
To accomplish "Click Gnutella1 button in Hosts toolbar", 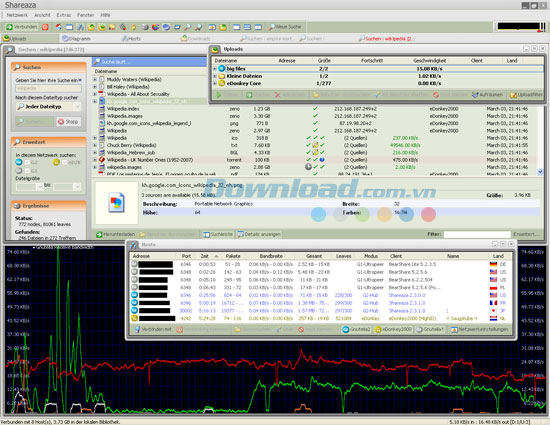I will coord(430,329).
